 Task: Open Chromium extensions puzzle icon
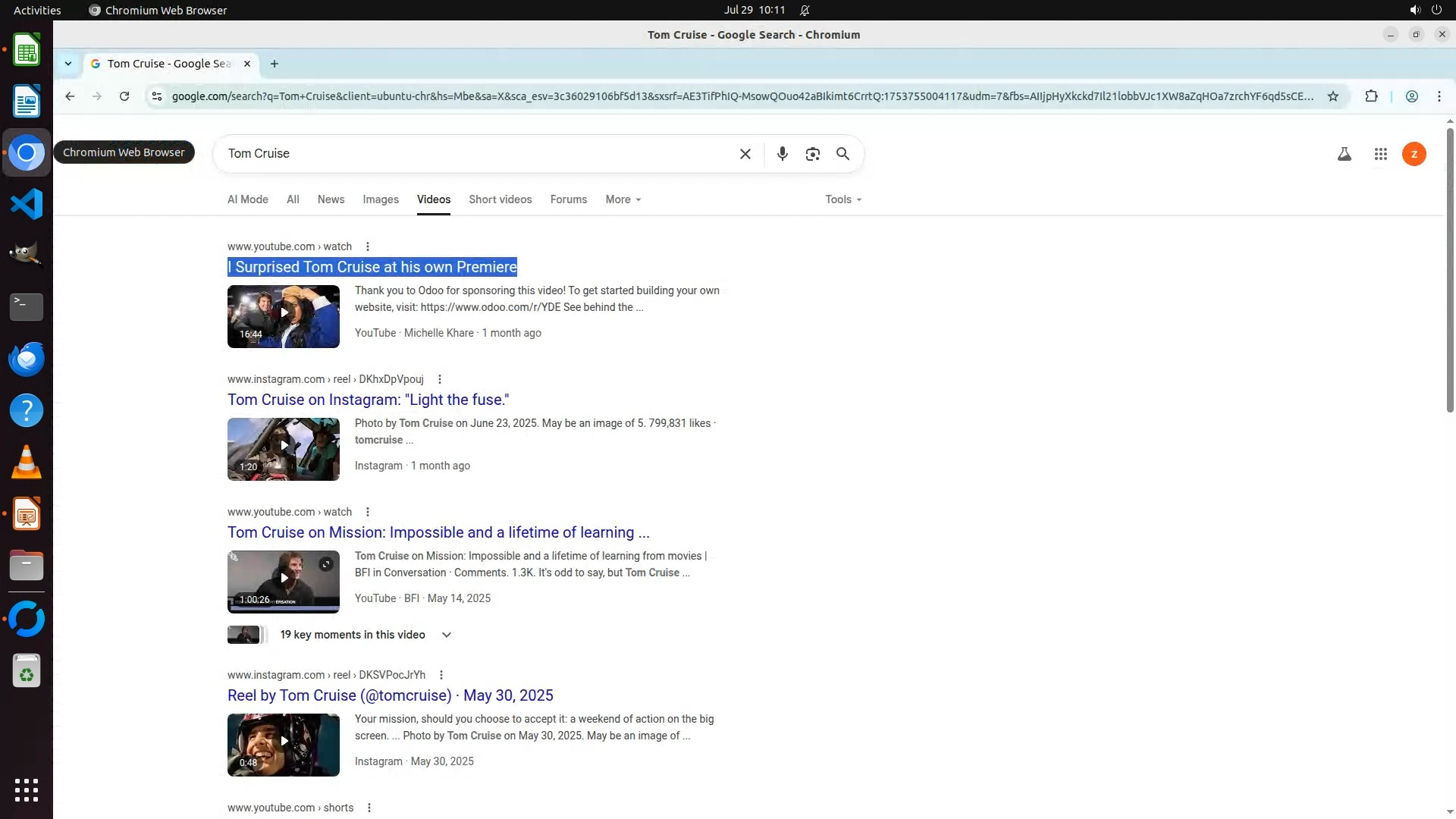1371,96
